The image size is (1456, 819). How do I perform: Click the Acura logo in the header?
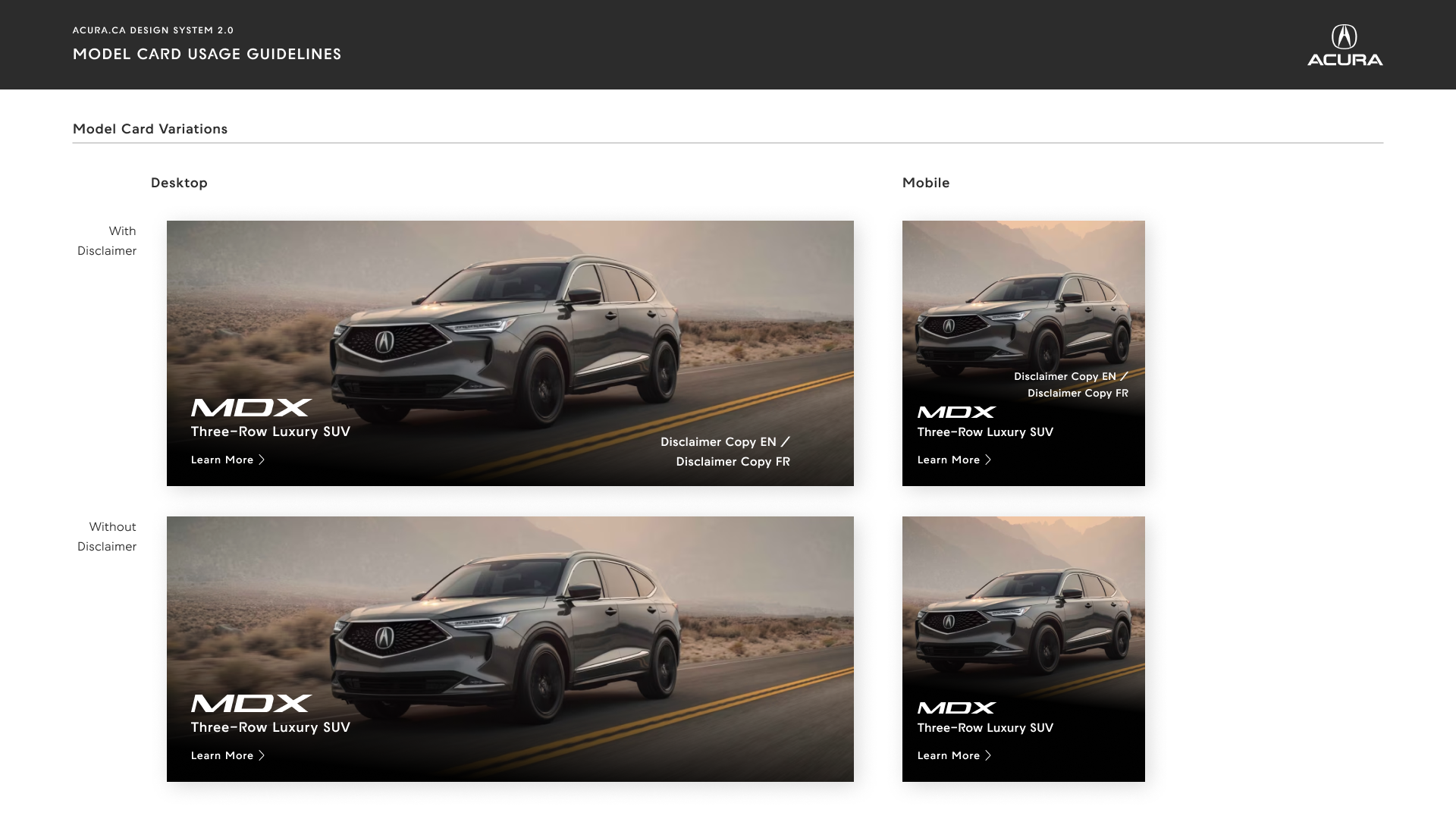click(x=1345, y=45)
